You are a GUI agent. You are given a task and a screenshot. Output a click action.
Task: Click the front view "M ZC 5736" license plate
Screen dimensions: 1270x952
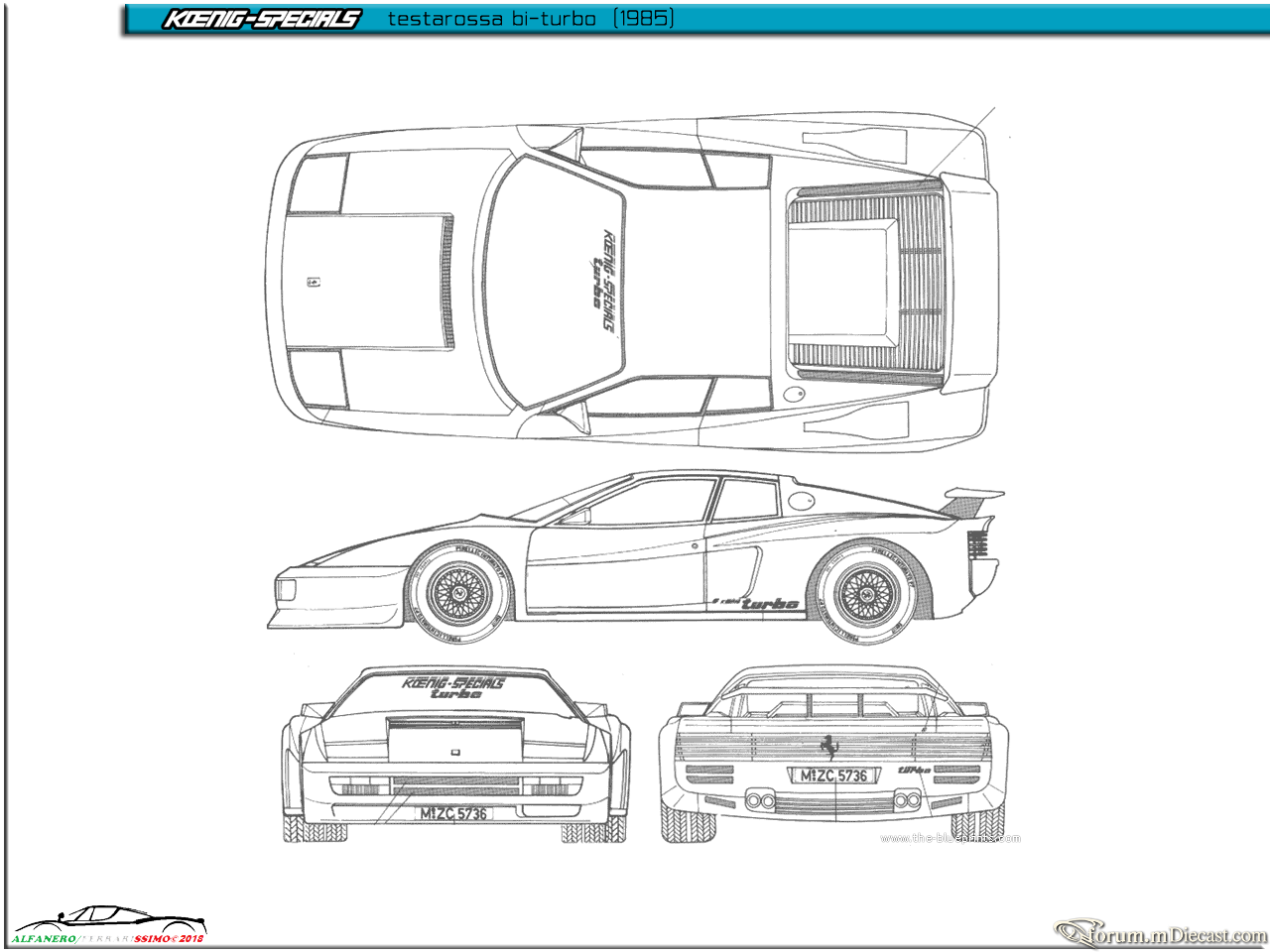[x=453, y=813]
